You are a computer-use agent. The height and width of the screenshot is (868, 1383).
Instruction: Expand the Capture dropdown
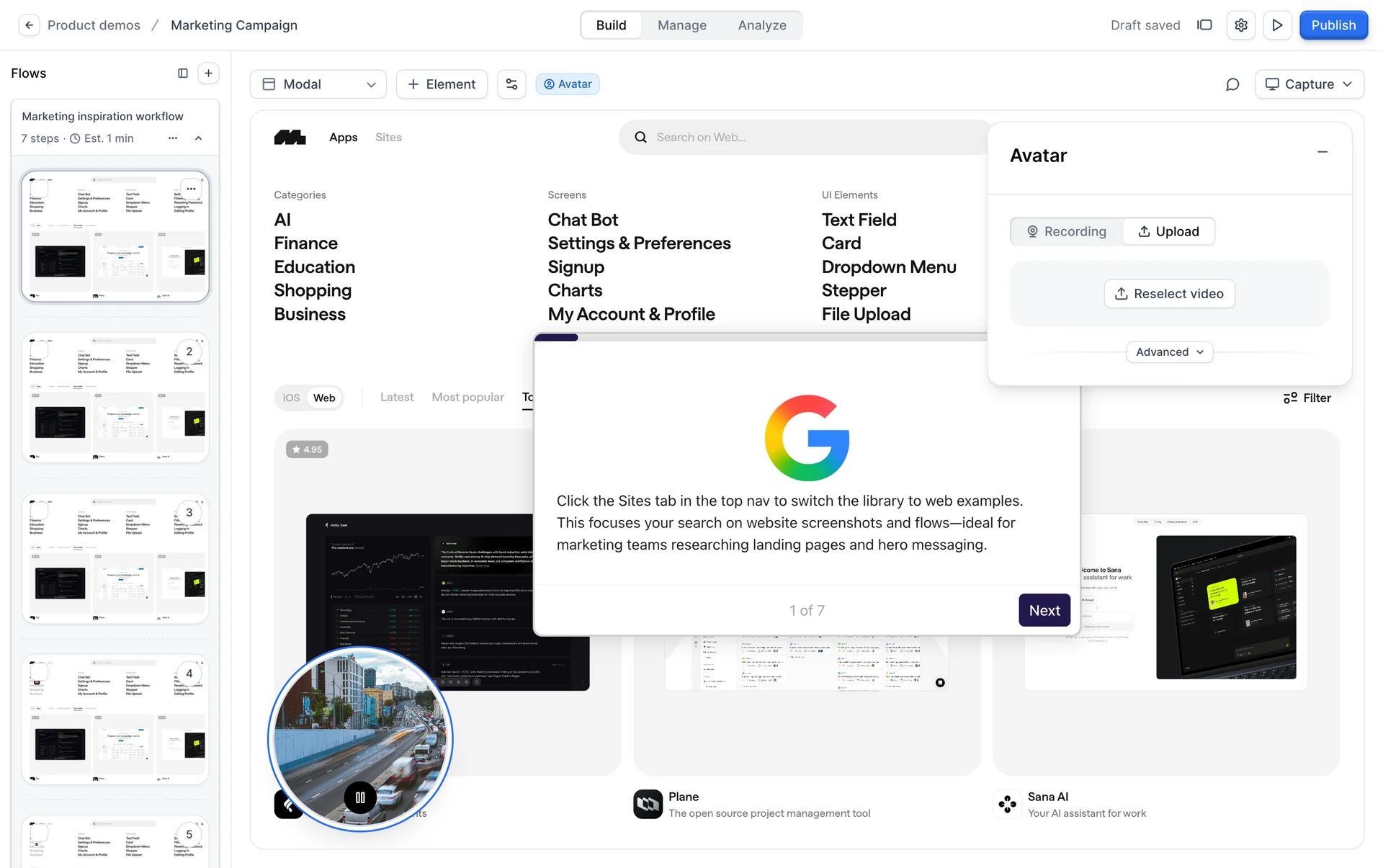click(1309, 84)
